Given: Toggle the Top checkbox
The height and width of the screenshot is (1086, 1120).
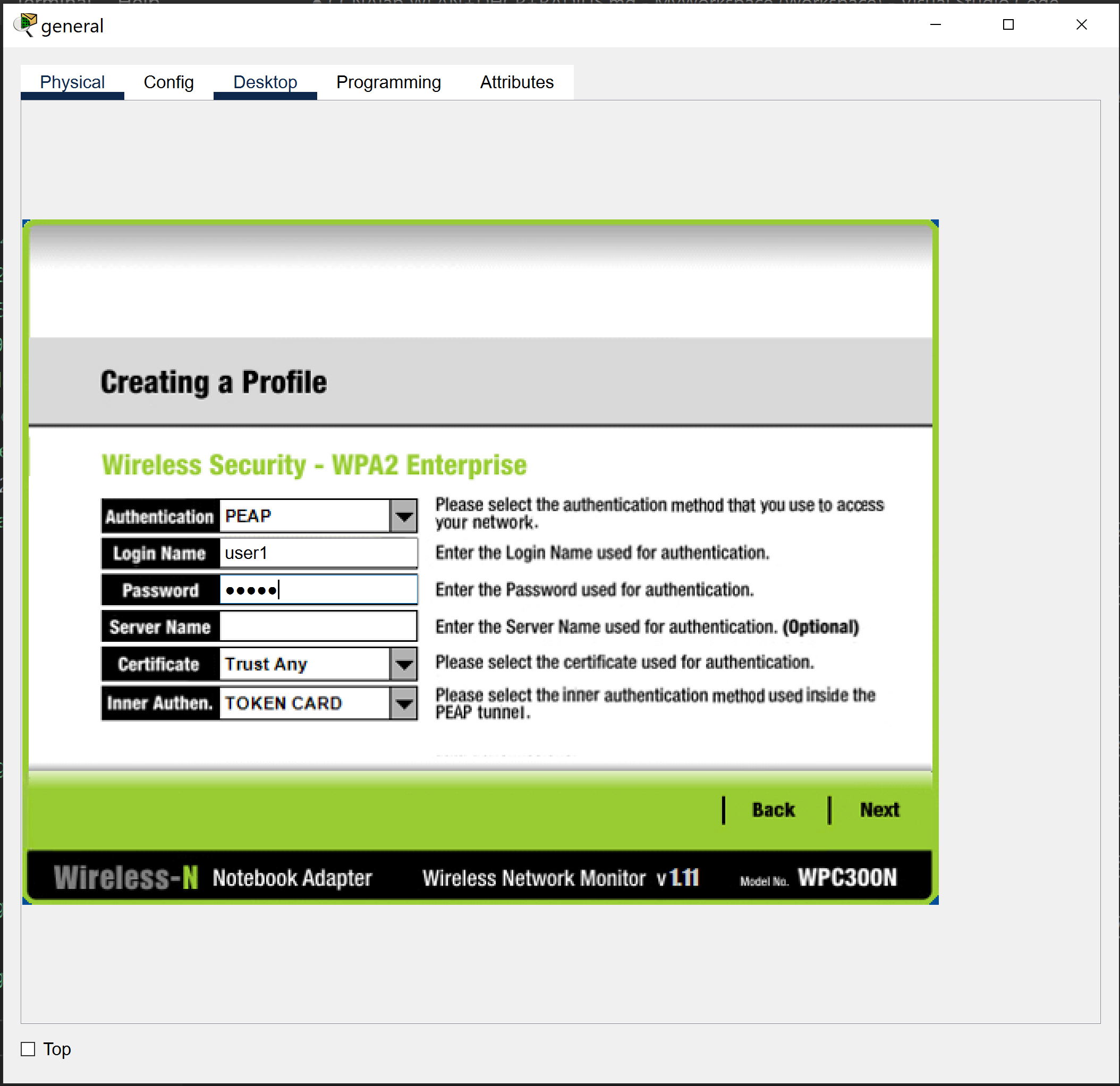Looking at the screenshot, I should coord(28,1049).
